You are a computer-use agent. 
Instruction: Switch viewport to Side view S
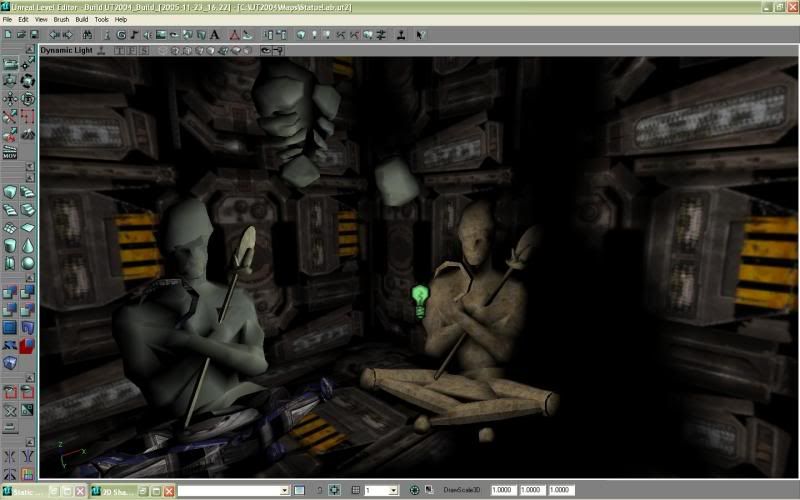pyautogui.click(x=144, y=51)
